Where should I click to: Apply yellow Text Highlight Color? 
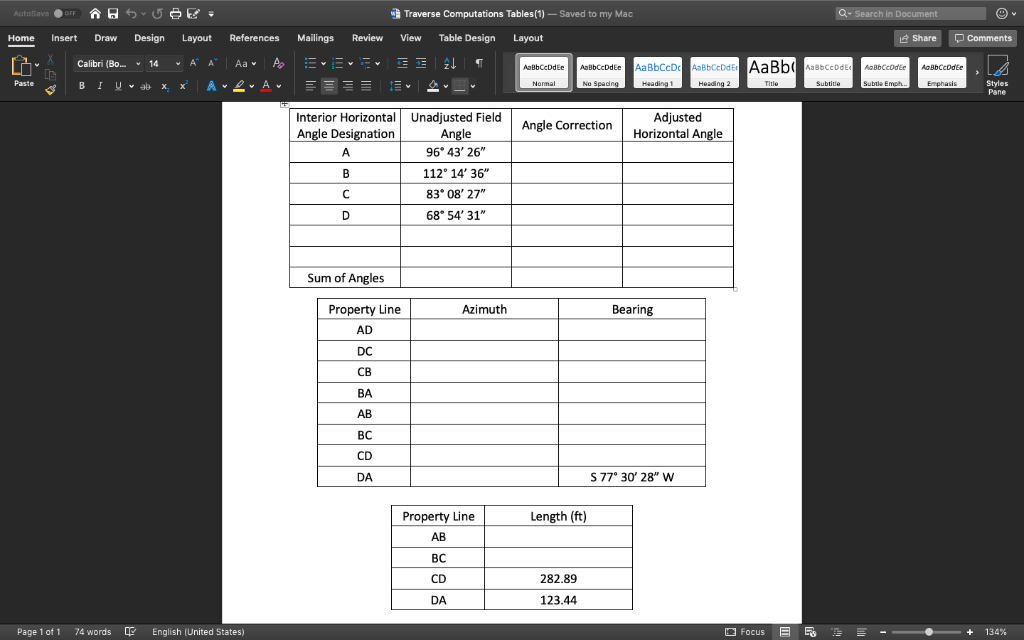[x=239, y=86]
